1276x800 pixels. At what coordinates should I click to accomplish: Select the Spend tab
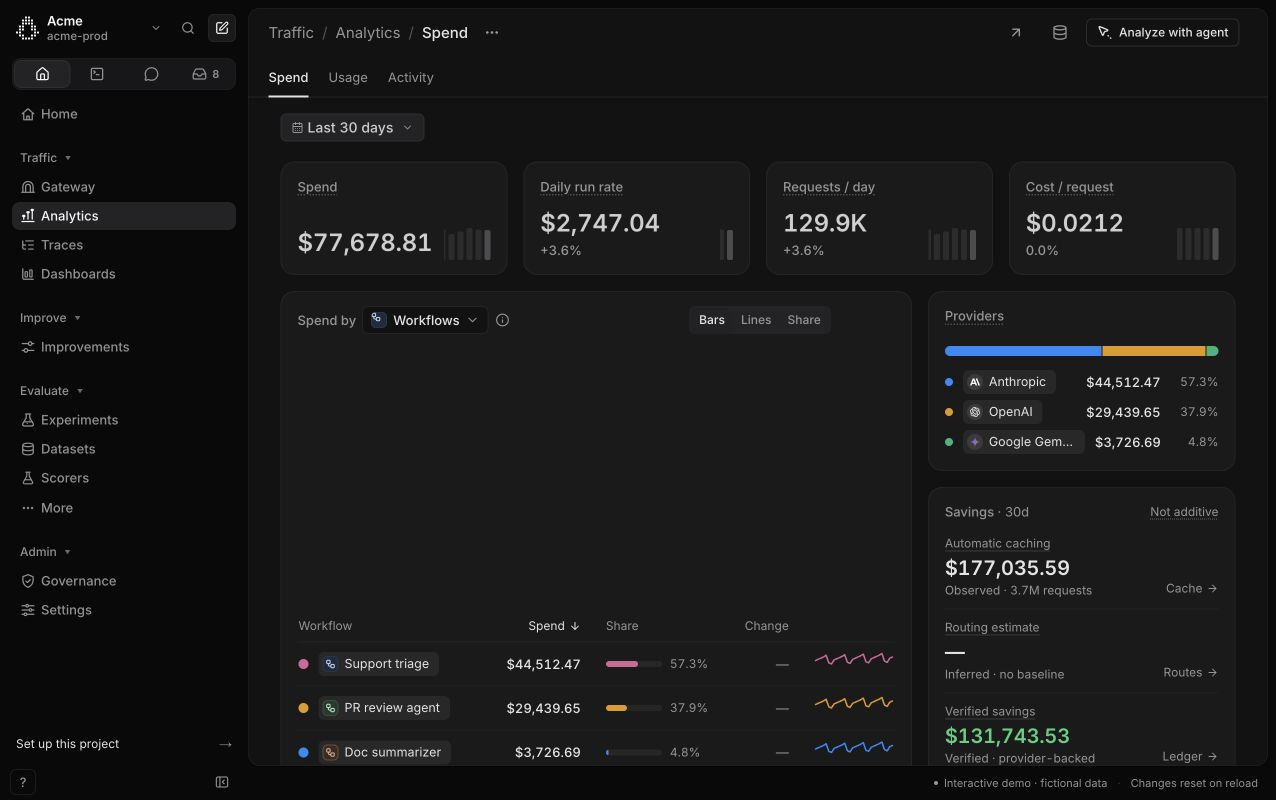click(288, 77)
